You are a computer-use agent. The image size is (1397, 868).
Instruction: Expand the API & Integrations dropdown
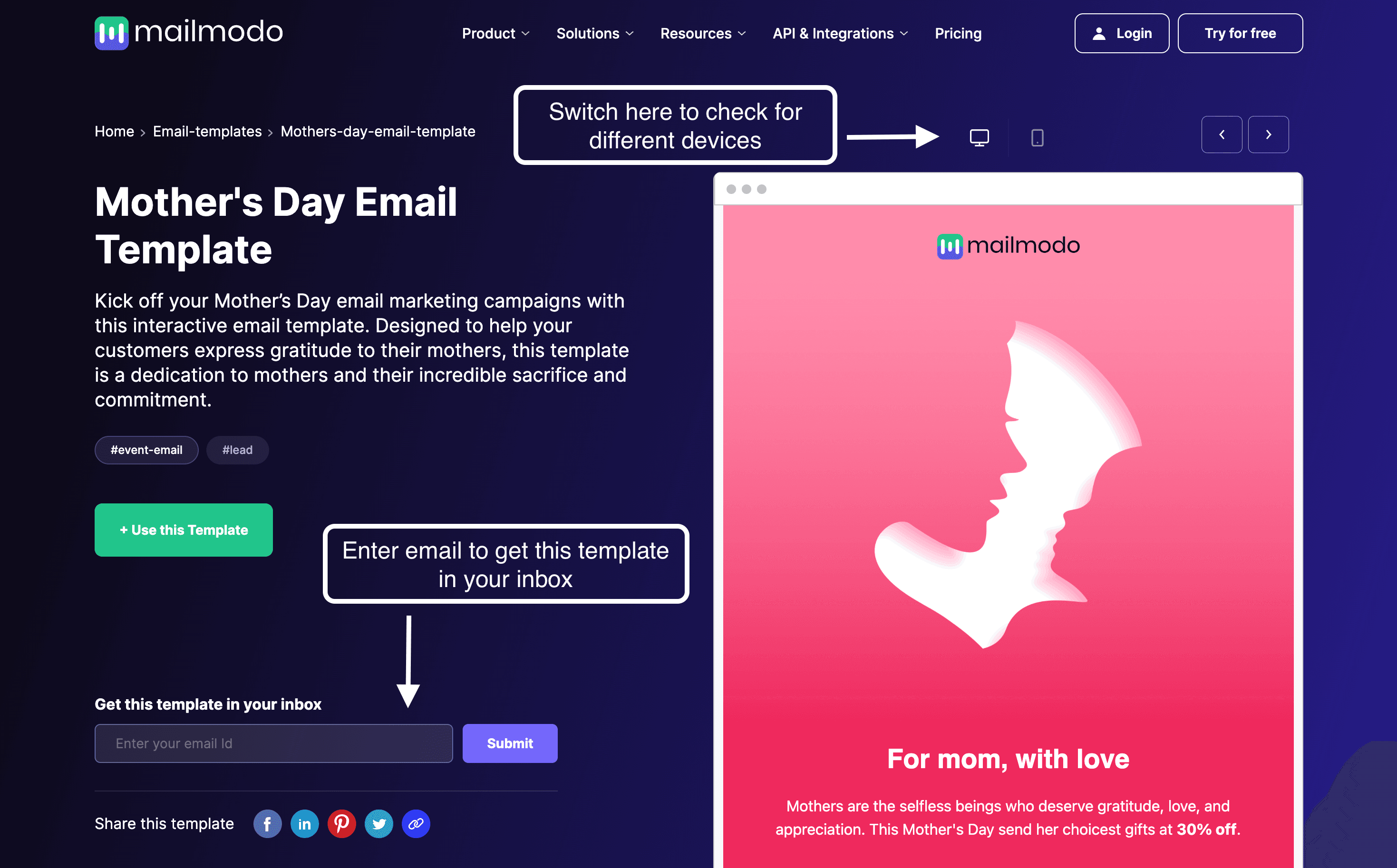click(840, 33)
